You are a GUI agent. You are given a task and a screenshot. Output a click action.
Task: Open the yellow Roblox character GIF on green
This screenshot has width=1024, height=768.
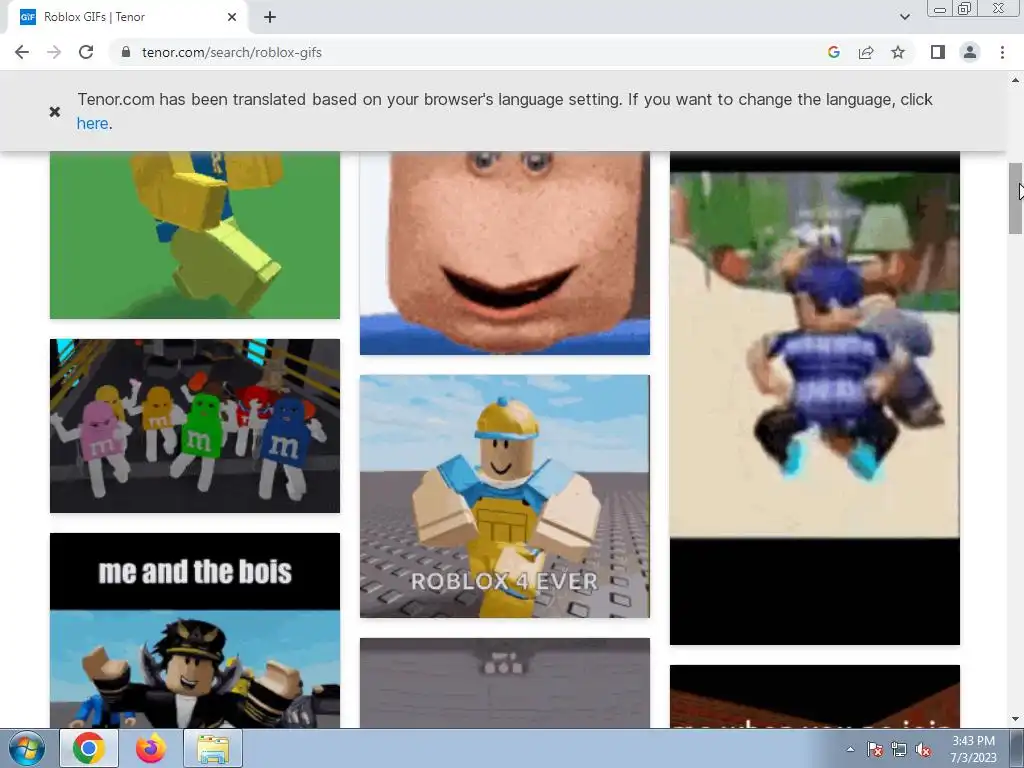(x=195, y=235)
